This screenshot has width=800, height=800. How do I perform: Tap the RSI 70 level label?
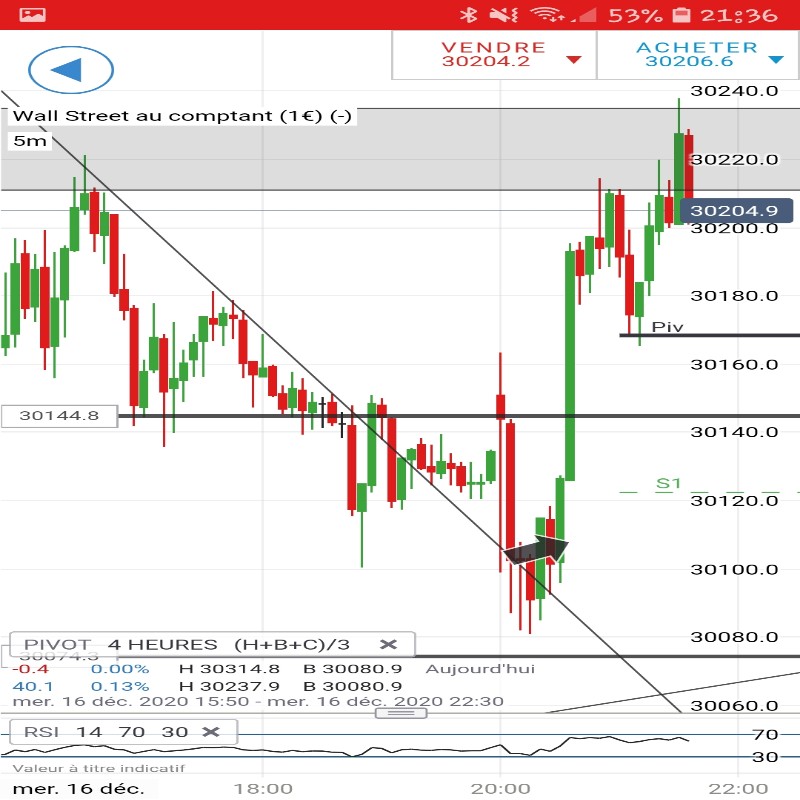[x=765, y=734]
